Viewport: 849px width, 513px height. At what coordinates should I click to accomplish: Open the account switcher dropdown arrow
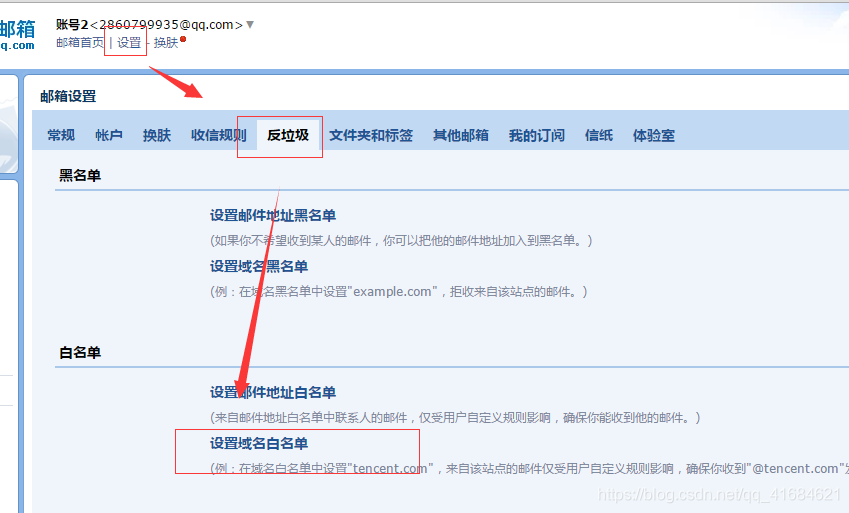click(250, 24)
